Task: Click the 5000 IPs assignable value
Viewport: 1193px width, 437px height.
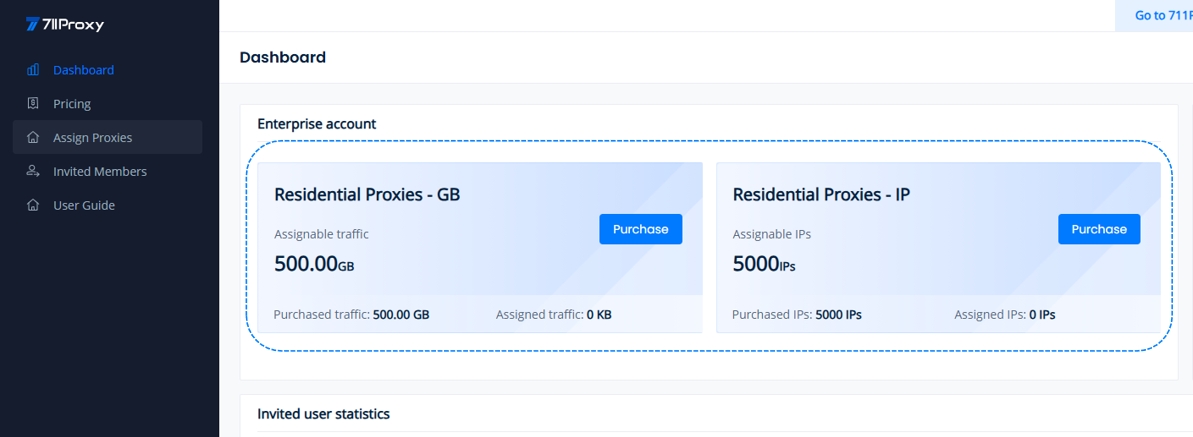Action: (x=764, y=265)
